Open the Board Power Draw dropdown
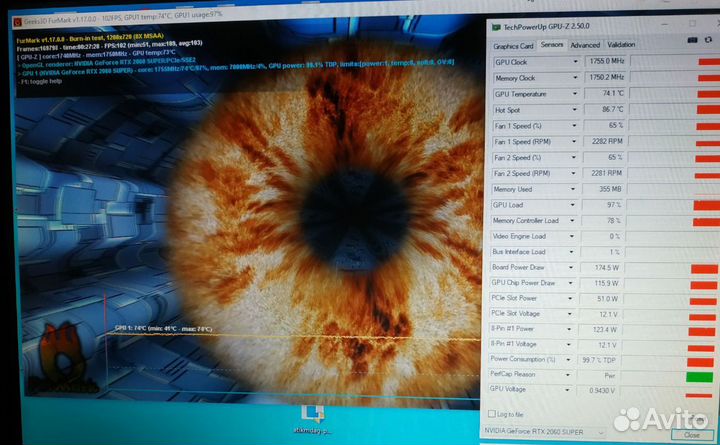 tap(571, 267)
